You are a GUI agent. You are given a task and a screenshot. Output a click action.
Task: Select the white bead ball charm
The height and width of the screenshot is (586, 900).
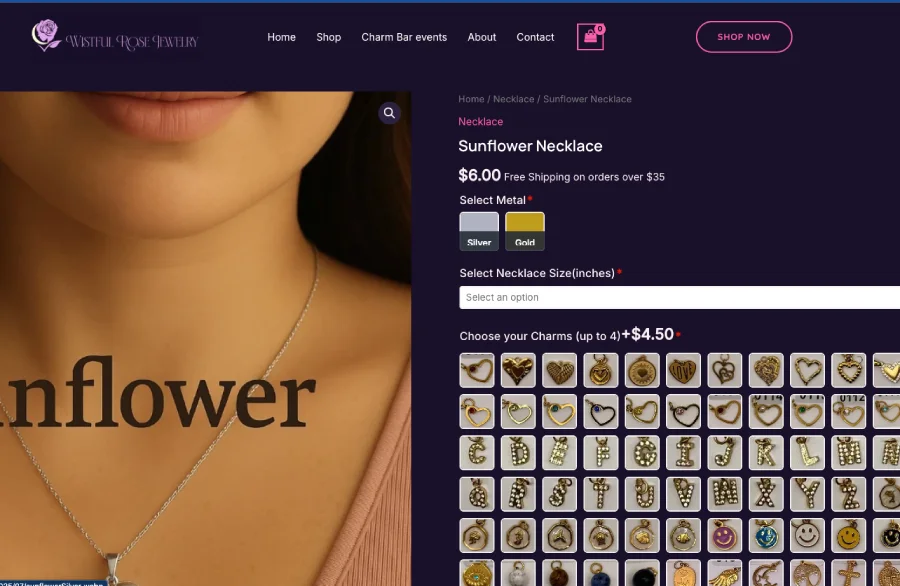(518, 573)
